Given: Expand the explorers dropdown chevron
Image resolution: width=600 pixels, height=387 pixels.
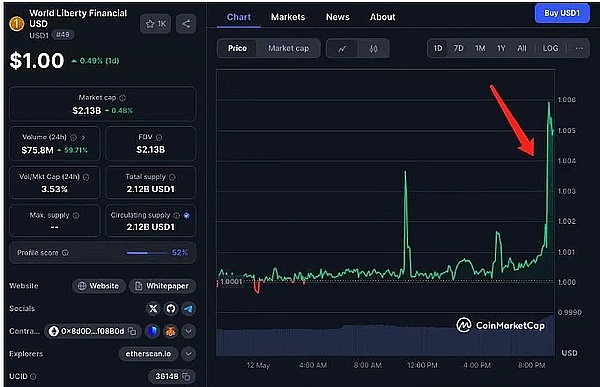Looking at the screenshot, I should tap(188, 354).
